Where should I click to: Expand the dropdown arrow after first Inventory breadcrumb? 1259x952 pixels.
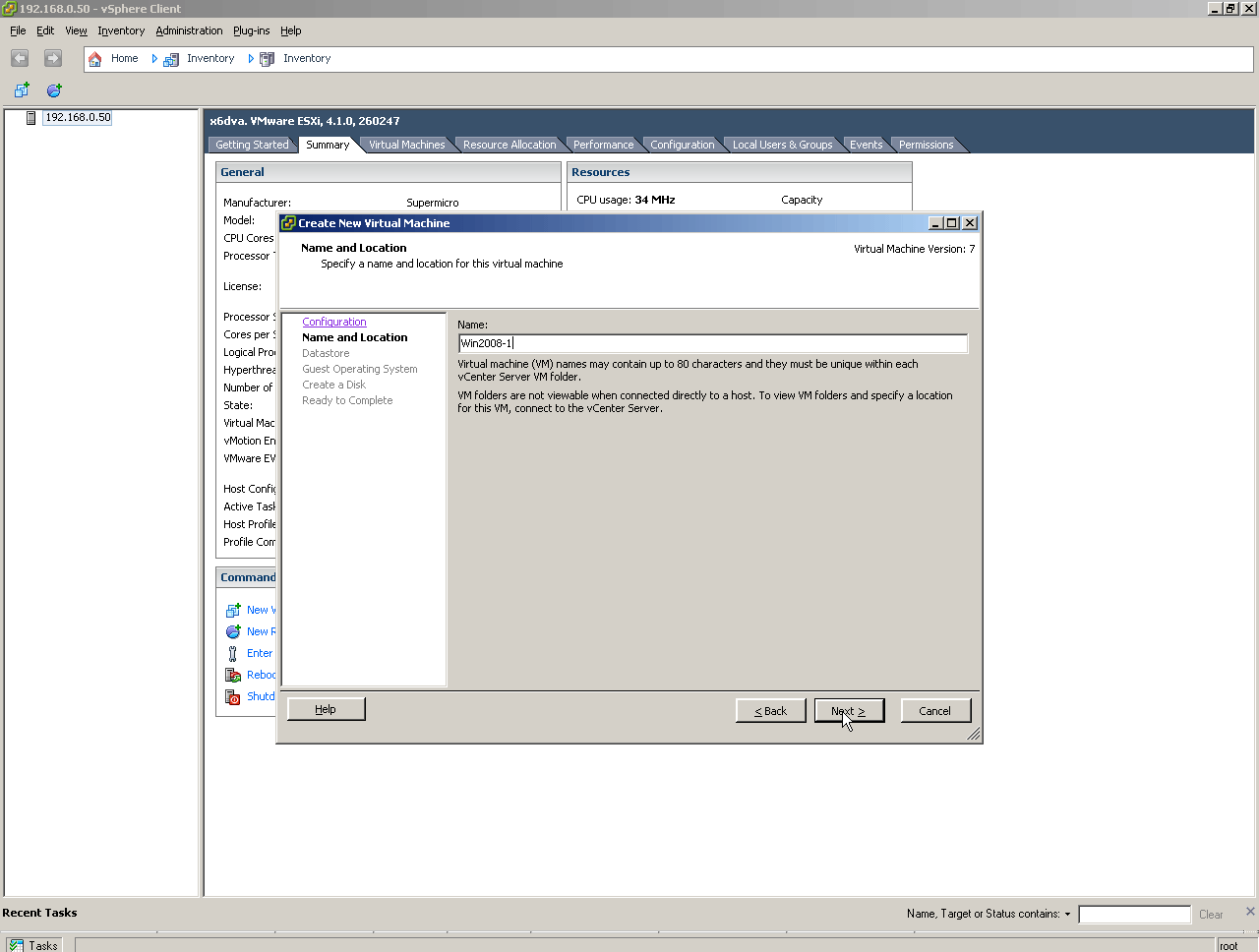click(251, 59)
